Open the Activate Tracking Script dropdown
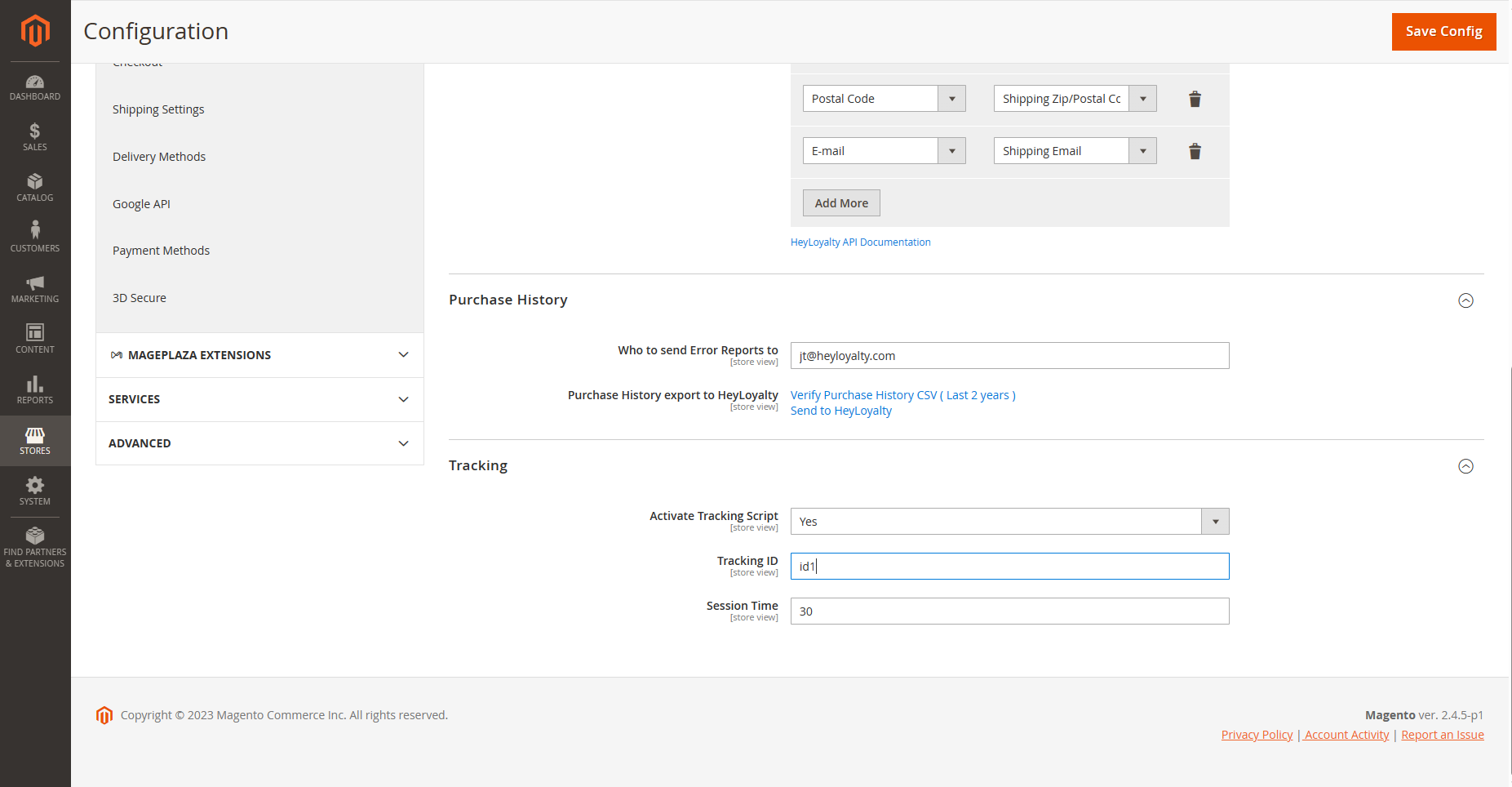 (1009, 522)
